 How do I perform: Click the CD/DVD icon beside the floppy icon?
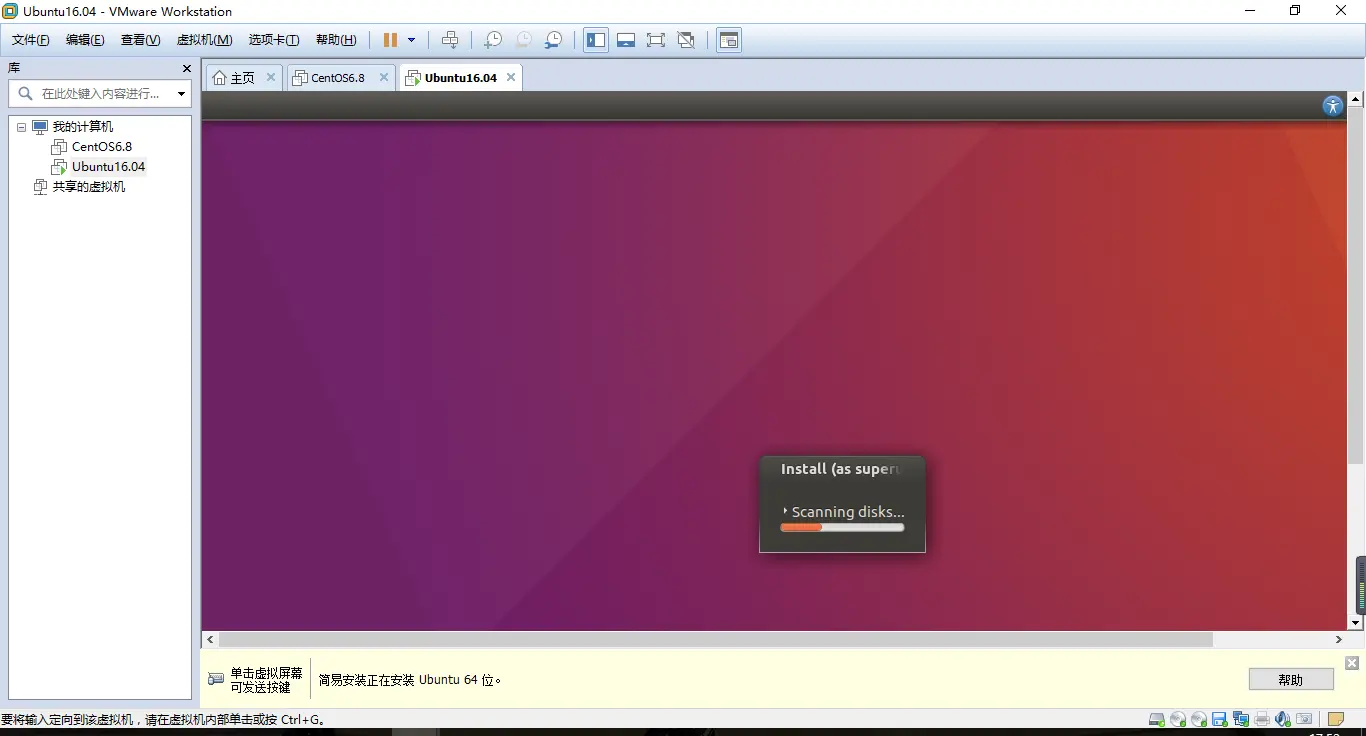pos(1199,719)
